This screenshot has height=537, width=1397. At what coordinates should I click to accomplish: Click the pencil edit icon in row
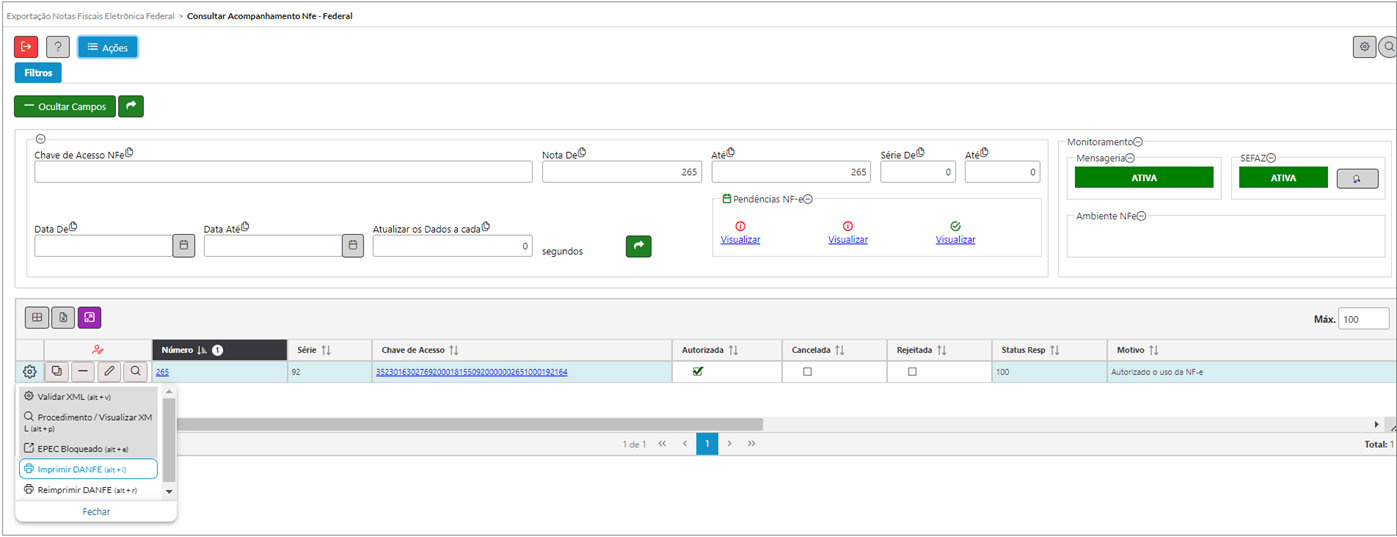click(109, 372)
